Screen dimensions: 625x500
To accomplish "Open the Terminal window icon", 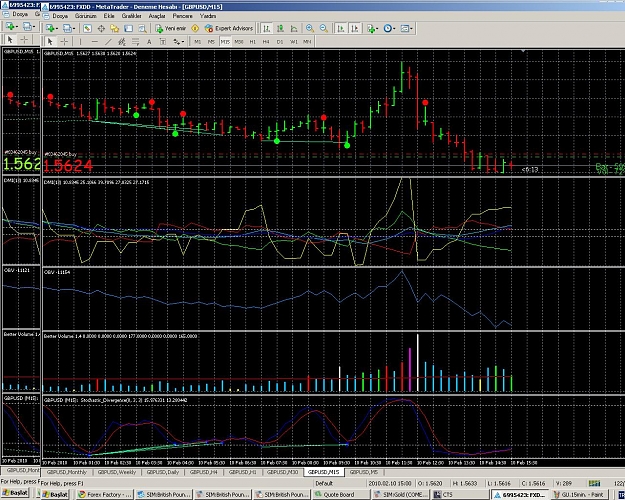I will tap(128, 28).
